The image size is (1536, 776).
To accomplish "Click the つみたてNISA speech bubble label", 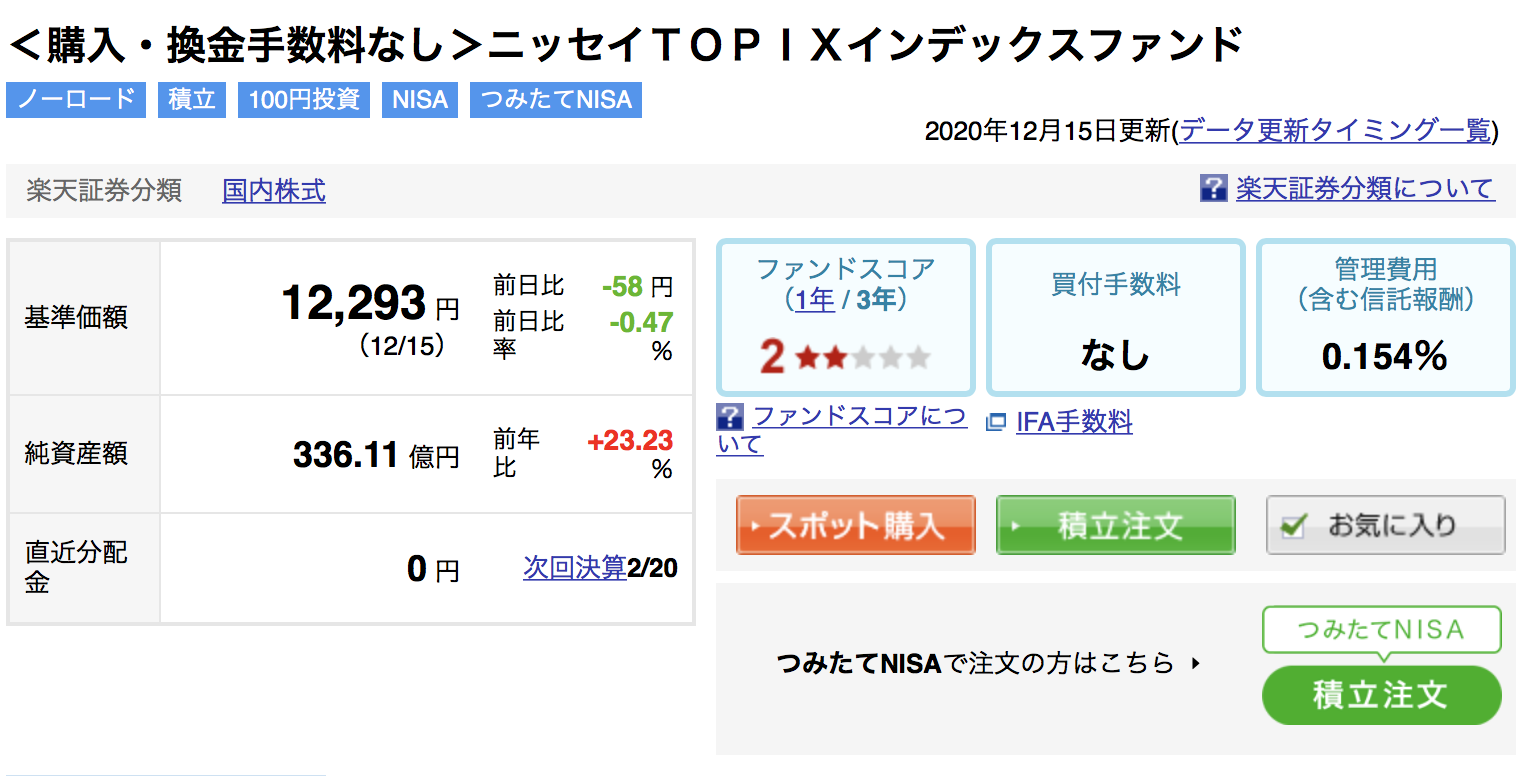I will 1382,630.
